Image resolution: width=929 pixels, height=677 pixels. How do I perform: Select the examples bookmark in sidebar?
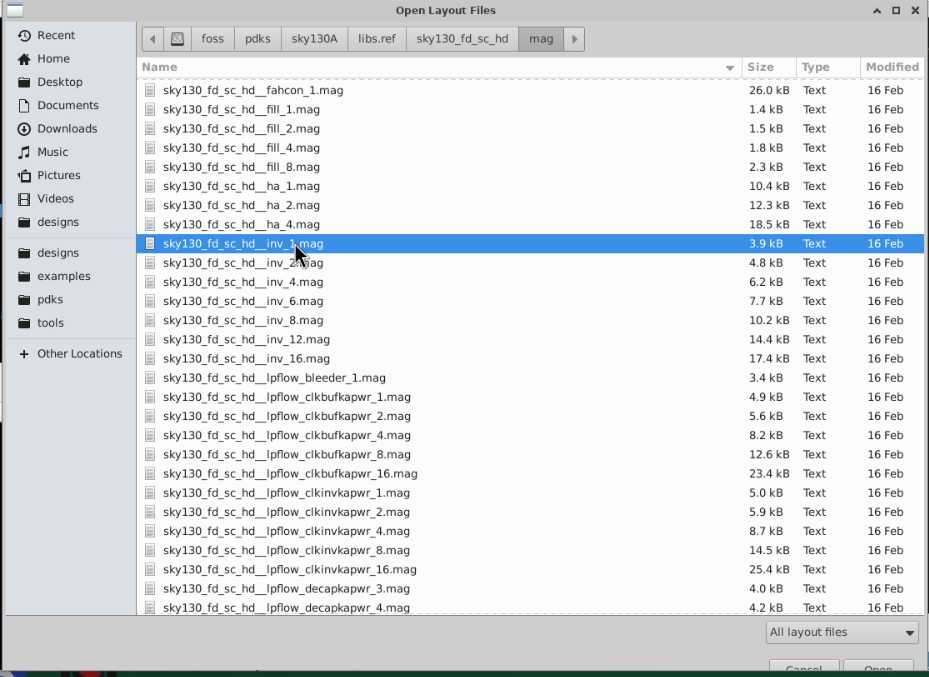pyautogui.click(x=64, y=276)
